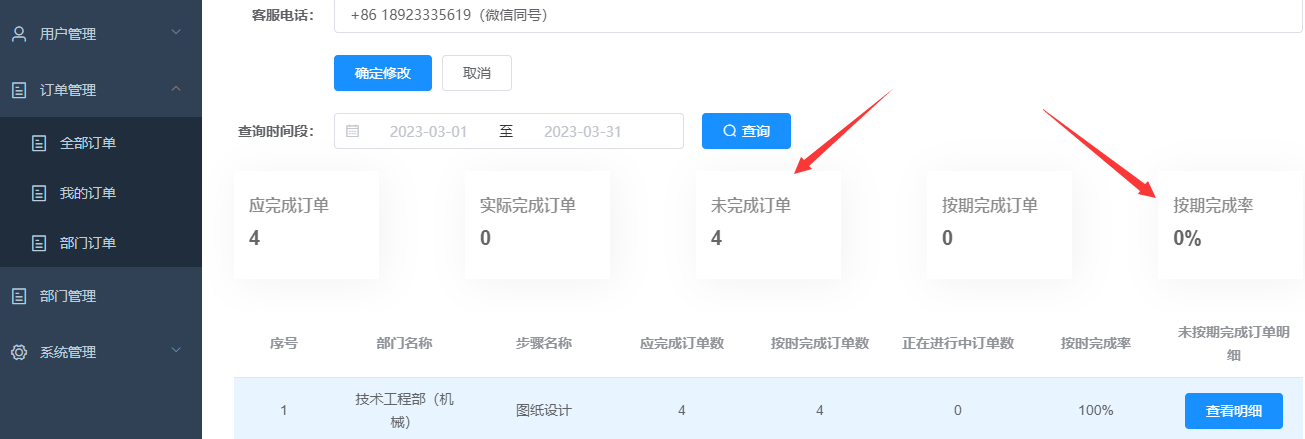Select 我的订单 in the sidebar
This screenshot has width=1305, height=439.
pos(101,192)
